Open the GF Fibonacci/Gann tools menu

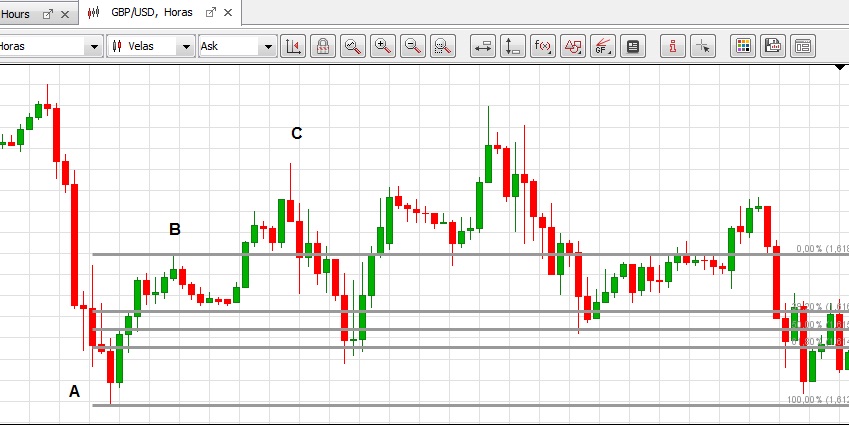coord(603,46)
